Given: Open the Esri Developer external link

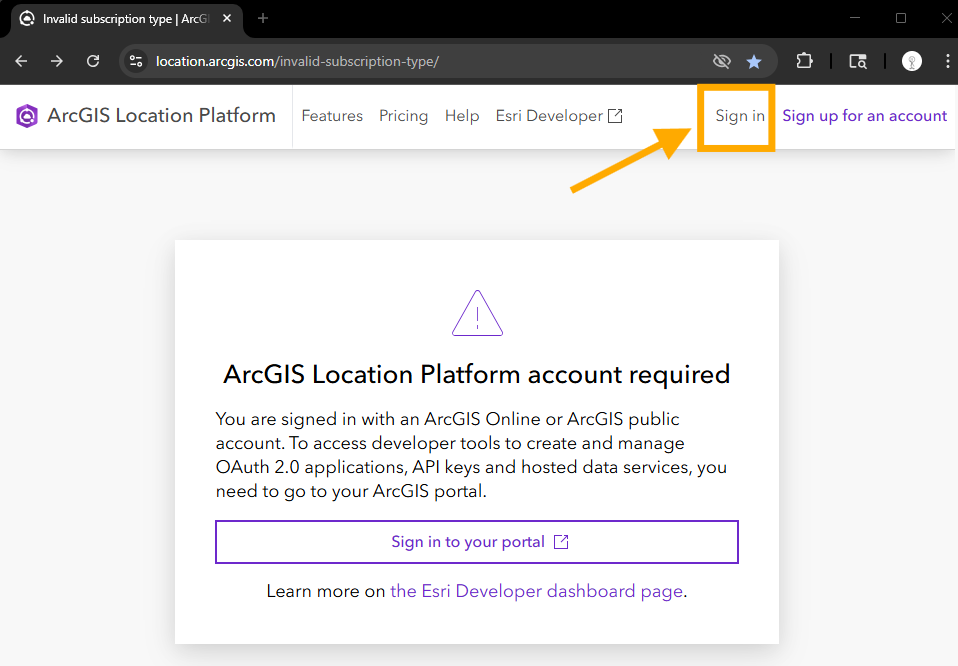Looking at the screenshot, I should 559,115.
